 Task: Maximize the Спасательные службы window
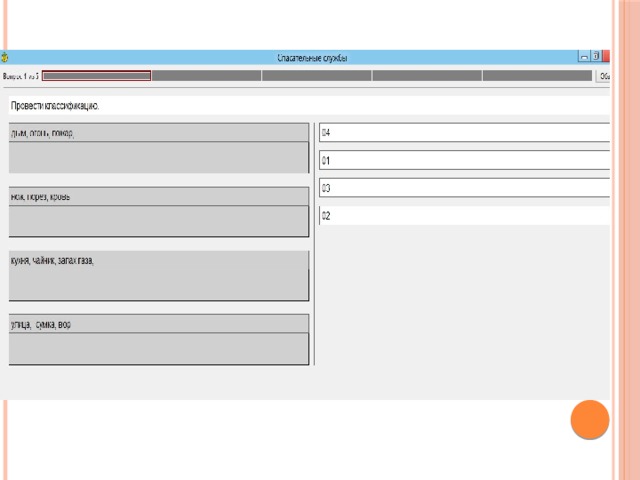pos(596,58)
